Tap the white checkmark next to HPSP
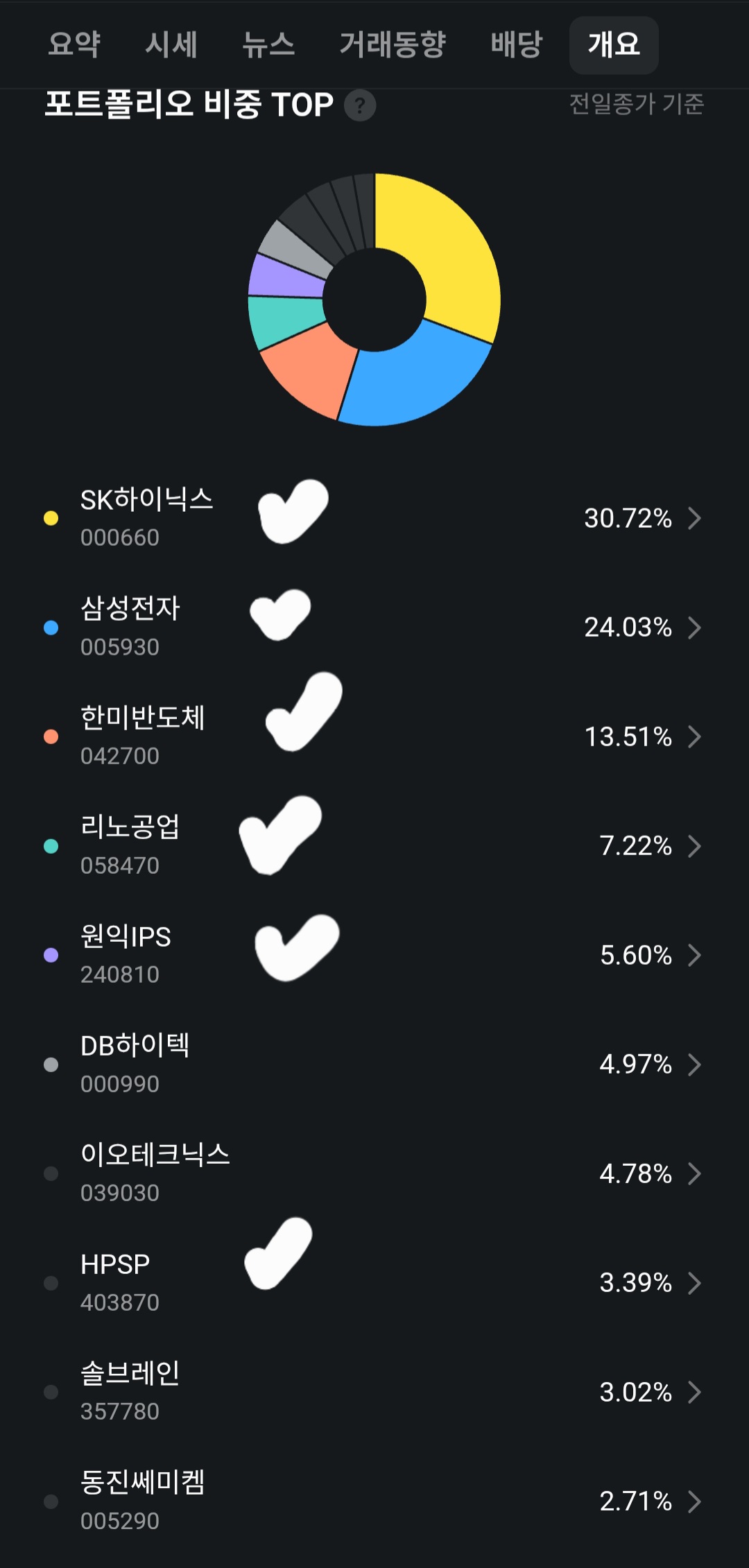The height and width of the screenshot is (1568, 749). (279, 1254)
